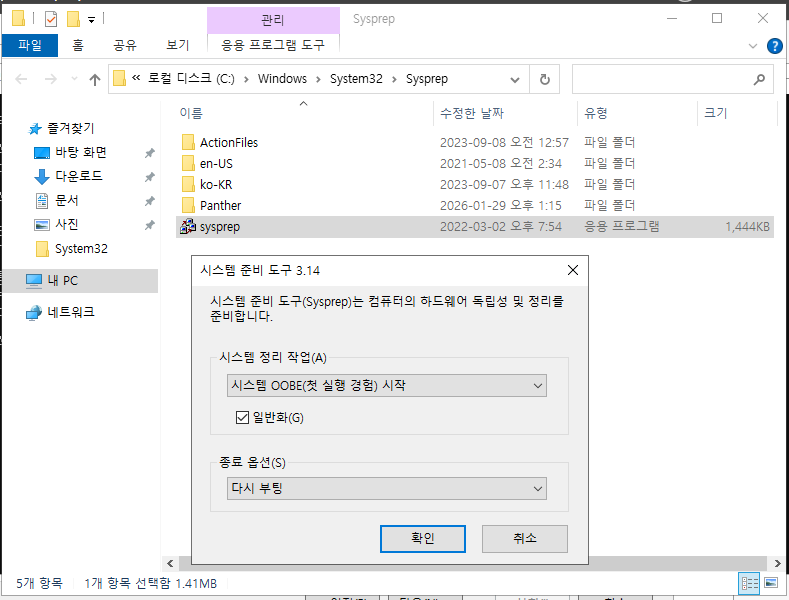Open 다운로드 in the navigation pane
This screenshot has height=600, width=789.
pos(79,176)
